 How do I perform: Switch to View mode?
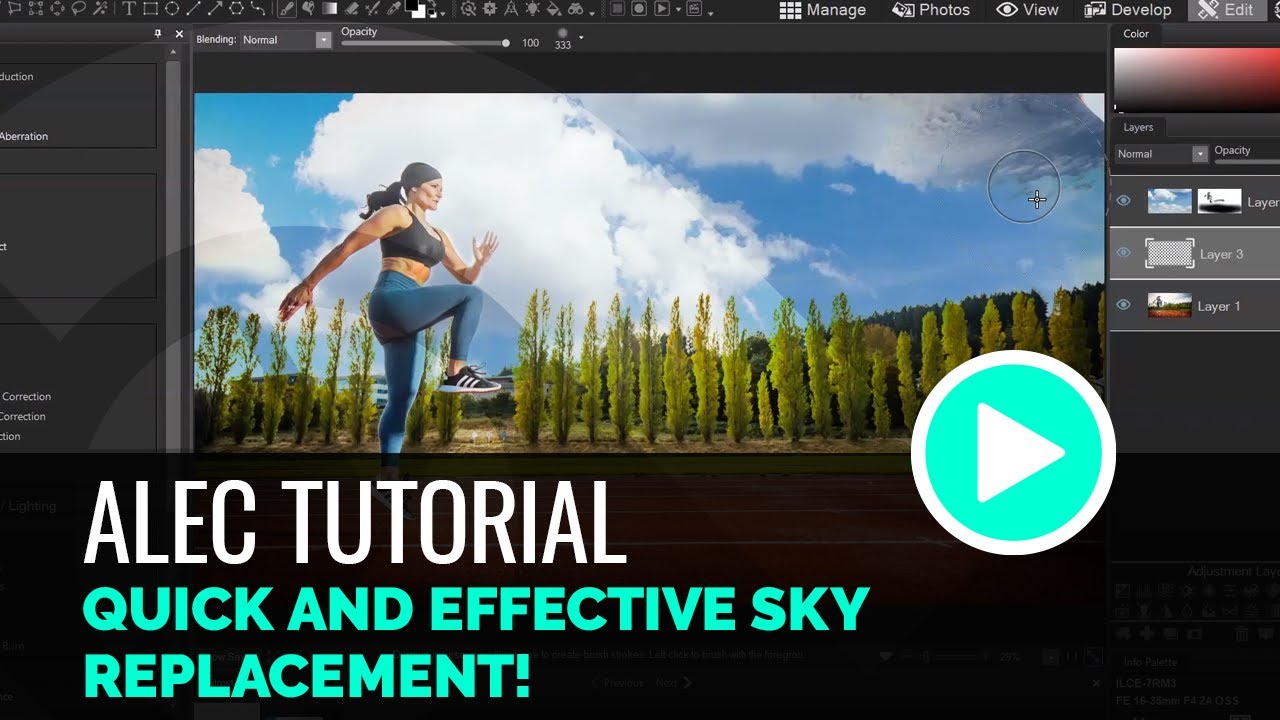tap(1027, 10)
